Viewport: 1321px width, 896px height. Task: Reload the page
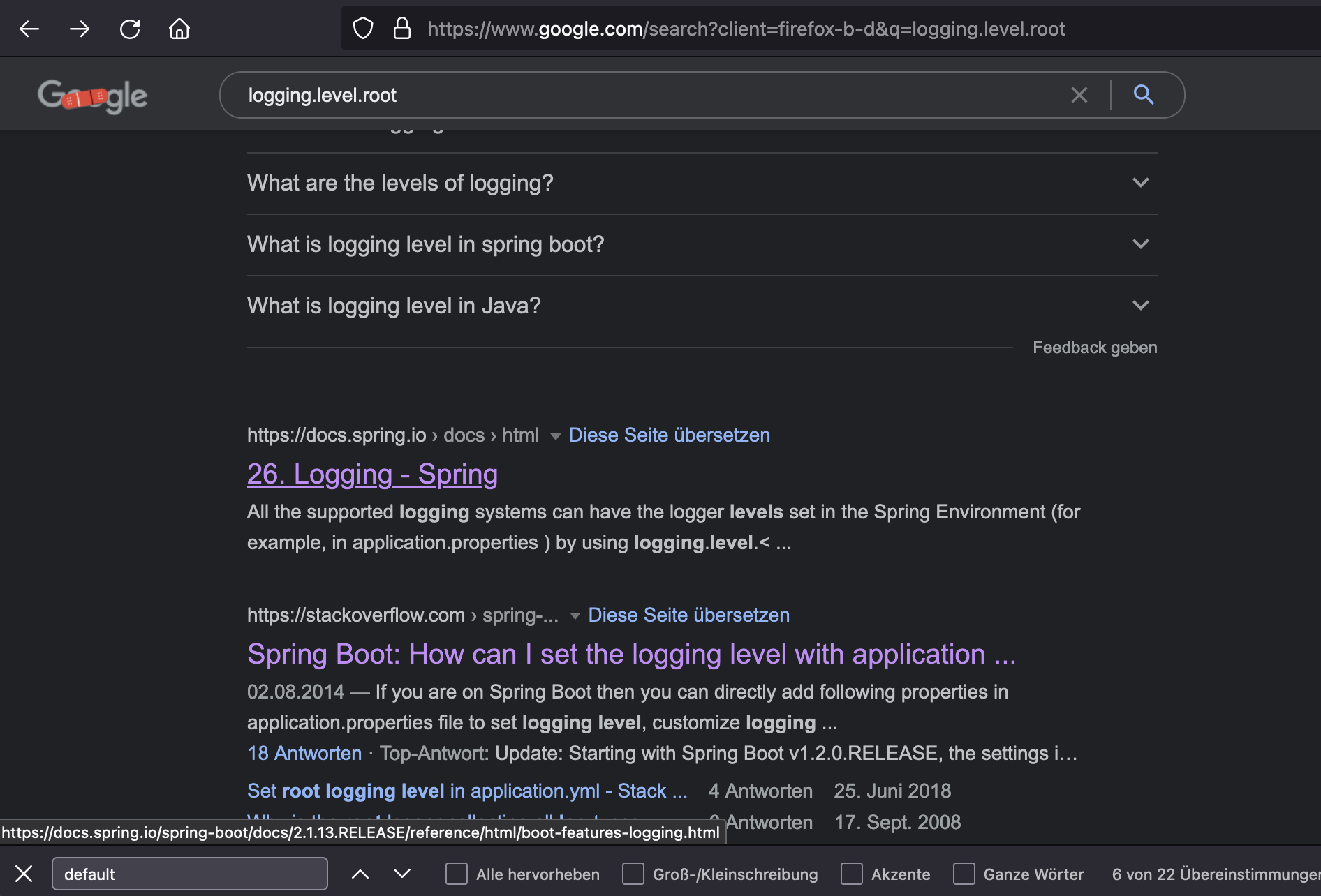130,29
